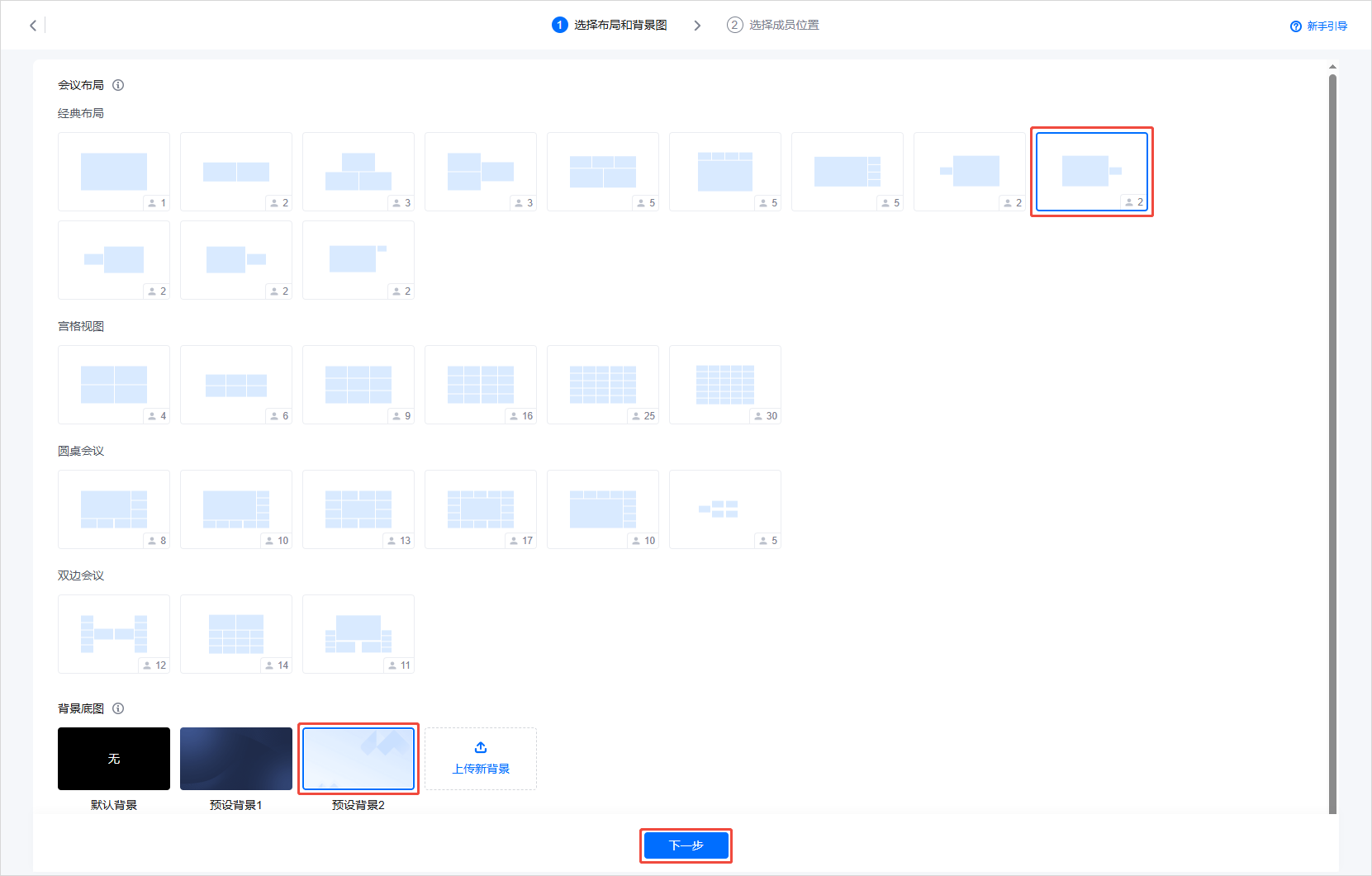1372x876 pixels.
Task: Select the 10-person layout beside the 5-person one
Action: [x=603, y=509]
